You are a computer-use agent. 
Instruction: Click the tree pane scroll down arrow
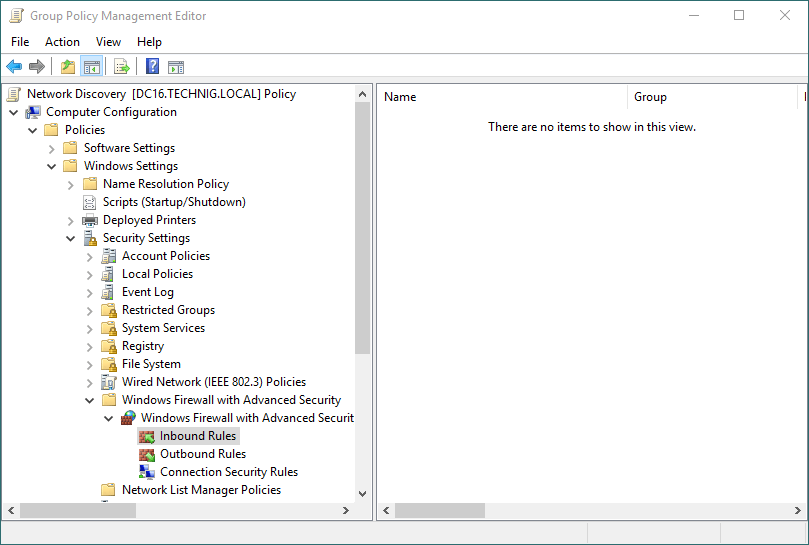pos(362,494)
